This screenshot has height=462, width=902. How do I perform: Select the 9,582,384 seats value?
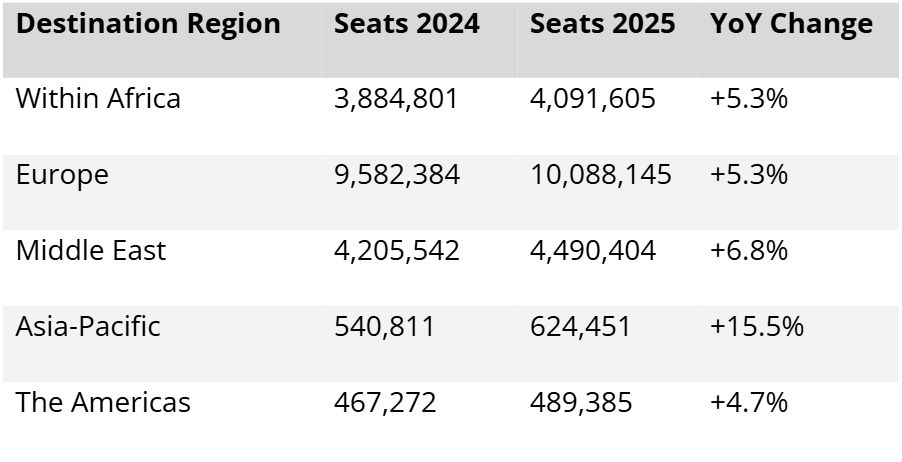coord(396,175)
